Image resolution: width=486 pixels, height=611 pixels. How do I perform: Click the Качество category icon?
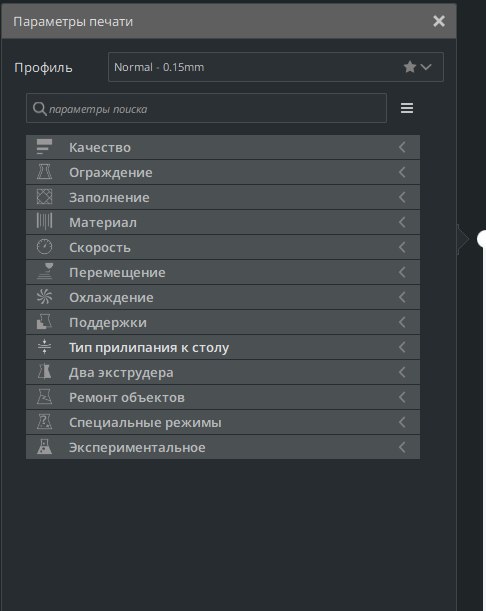44,147
